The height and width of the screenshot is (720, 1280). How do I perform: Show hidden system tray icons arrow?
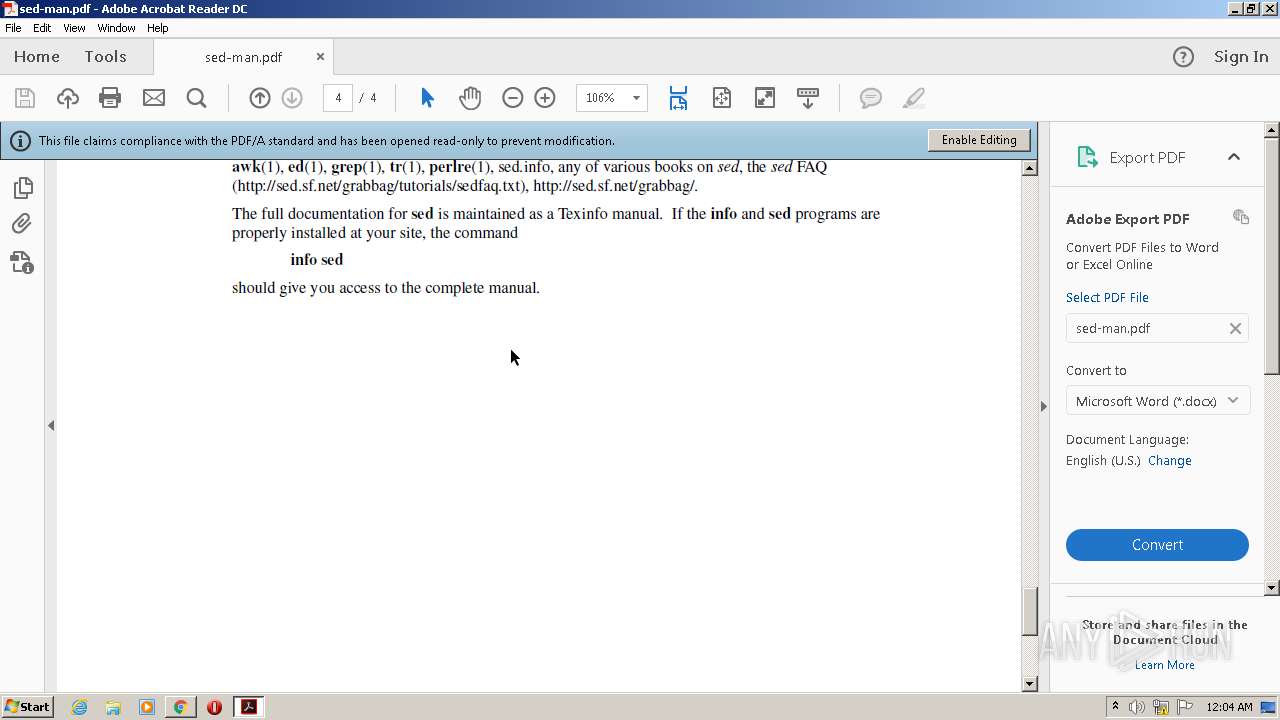coord(1116,707)
